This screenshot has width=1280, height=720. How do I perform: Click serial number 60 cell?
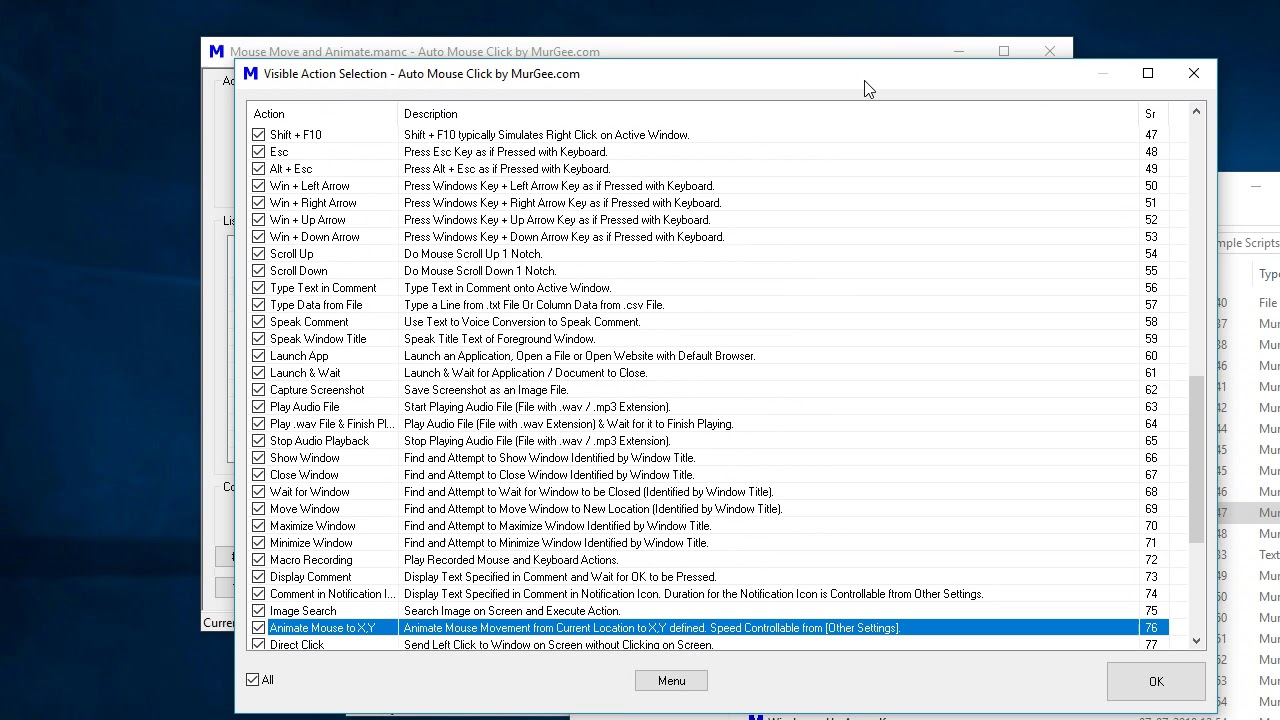coord(1151,356)
